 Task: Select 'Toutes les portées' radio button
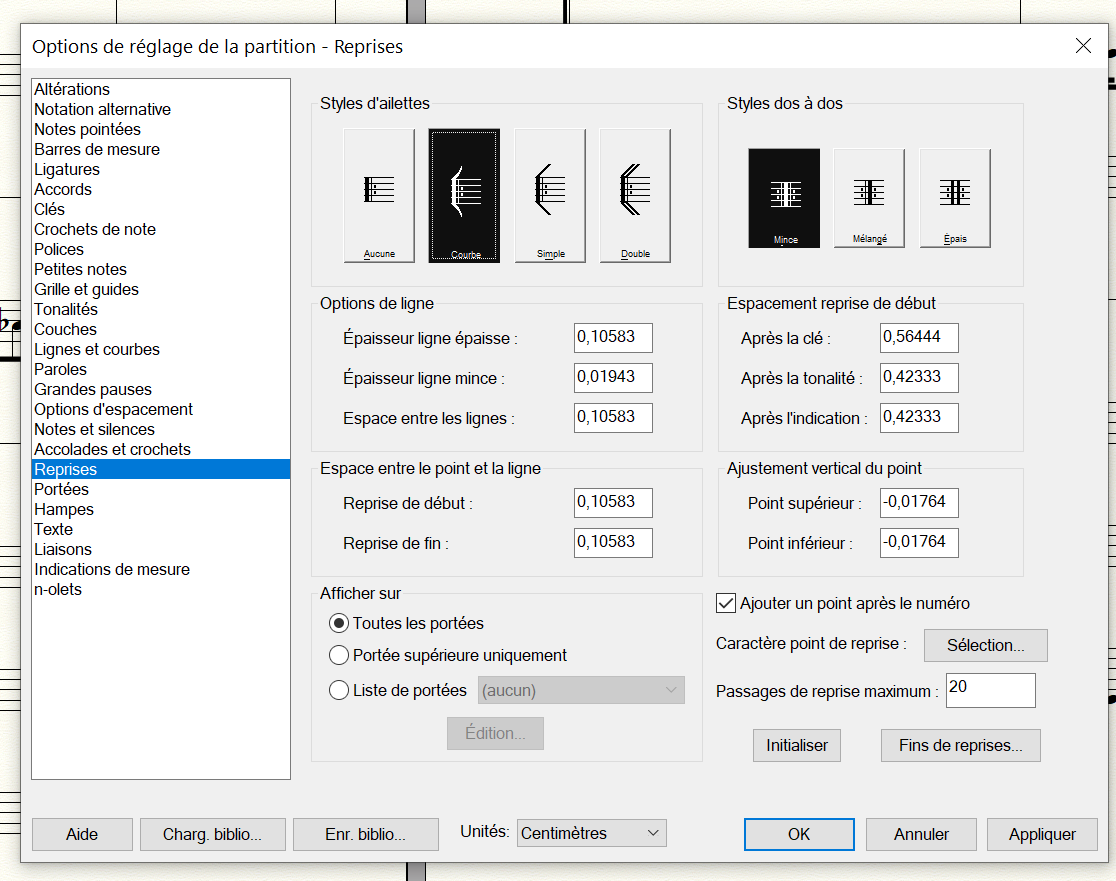[339, 623]
